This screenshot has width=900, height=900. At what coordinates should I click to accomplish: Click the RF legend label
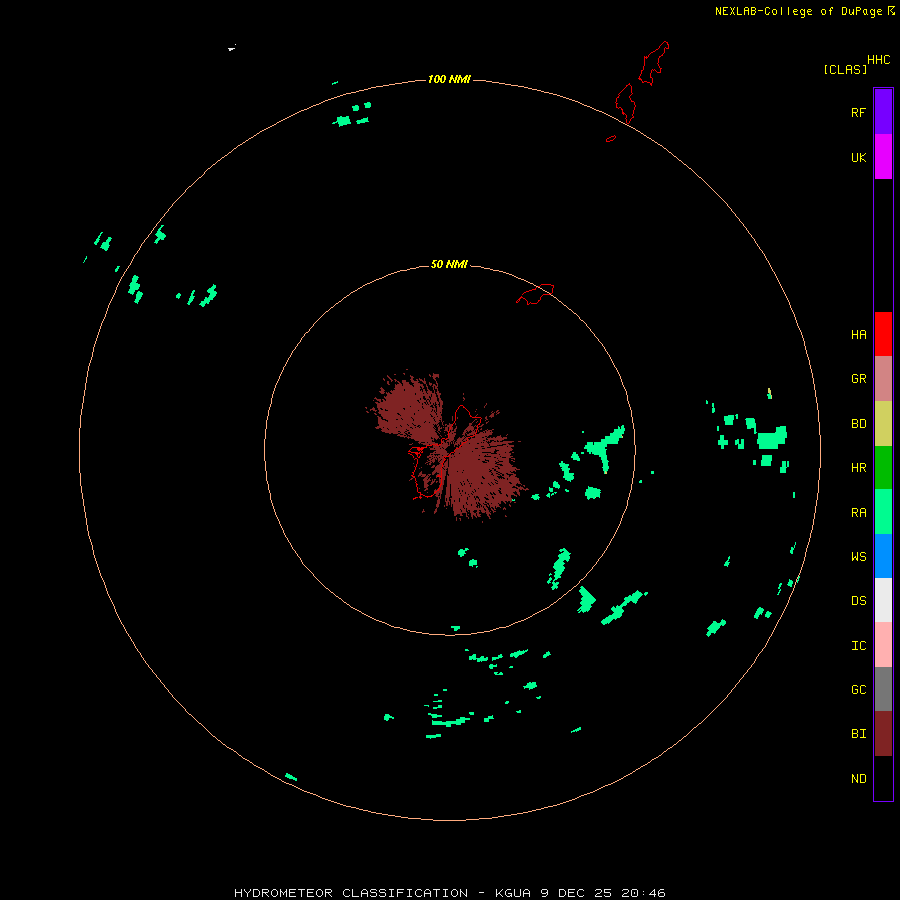click(x=858, y=112)
